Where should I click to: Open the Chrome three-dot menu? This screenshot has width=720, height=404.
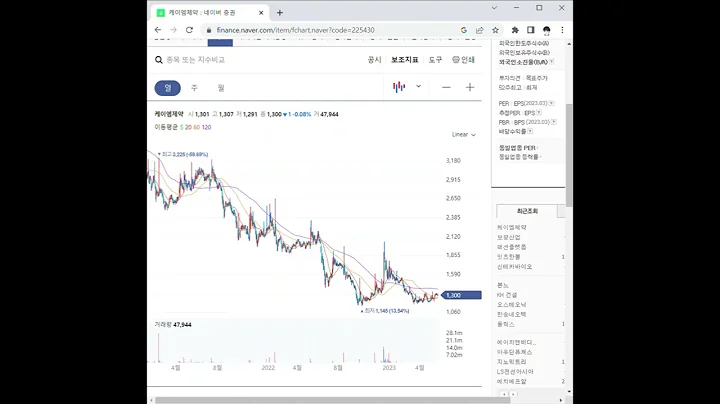tap(562, 30)
